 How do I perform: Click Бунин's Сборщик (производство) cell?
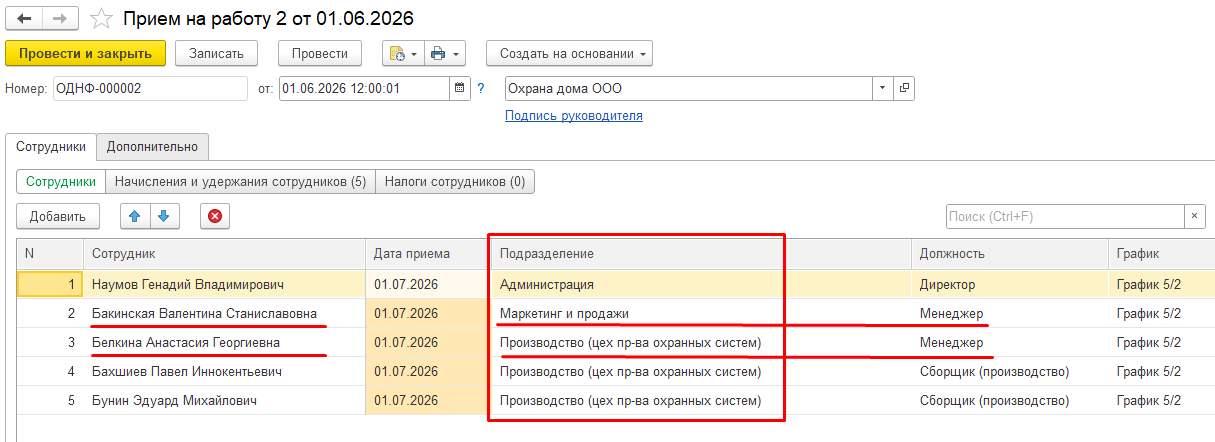click(1009, 401)
